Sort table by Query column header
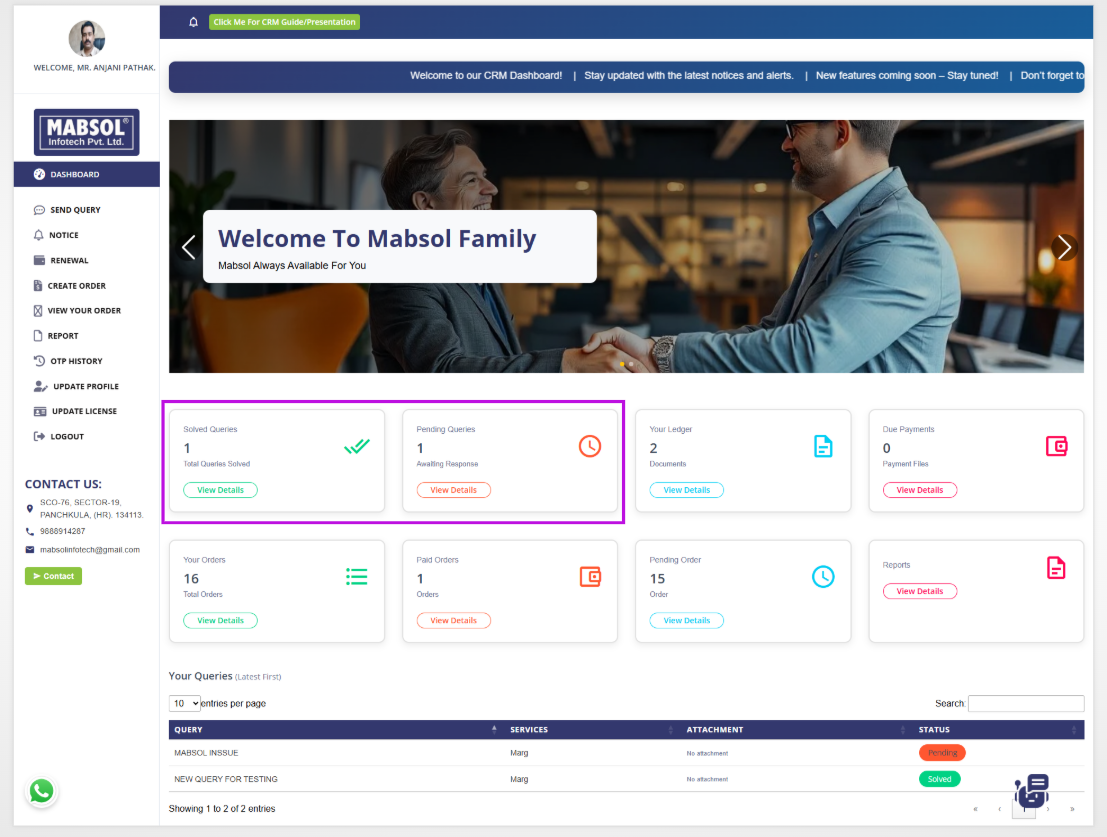This screenshot has width=1107, height=837. 335,730
